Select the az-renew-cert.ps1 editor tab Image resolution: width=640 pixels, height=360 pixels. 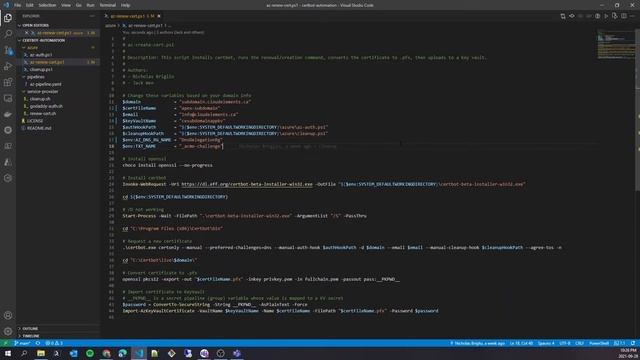[x=132, y=16]
